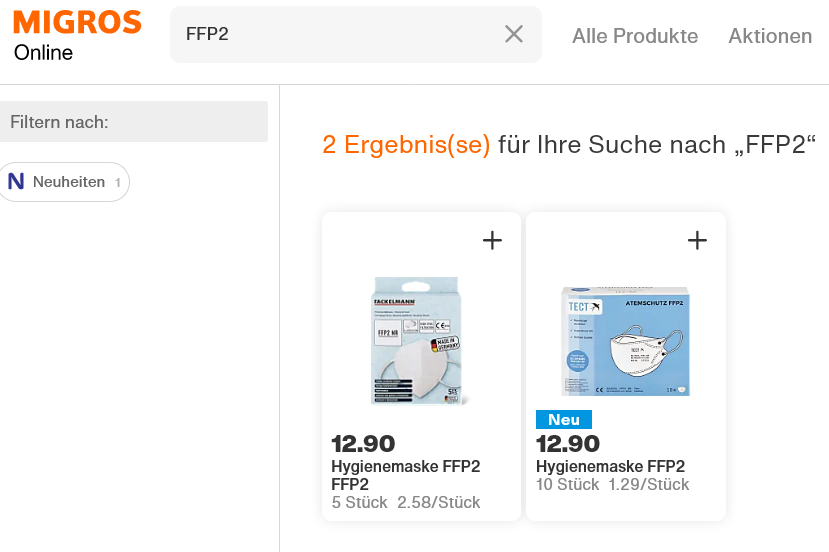The width and height of the screenshot is (829, 552).
Task: Click the new 10-pack mask's 12.90 price
Action: click(568, 443)
